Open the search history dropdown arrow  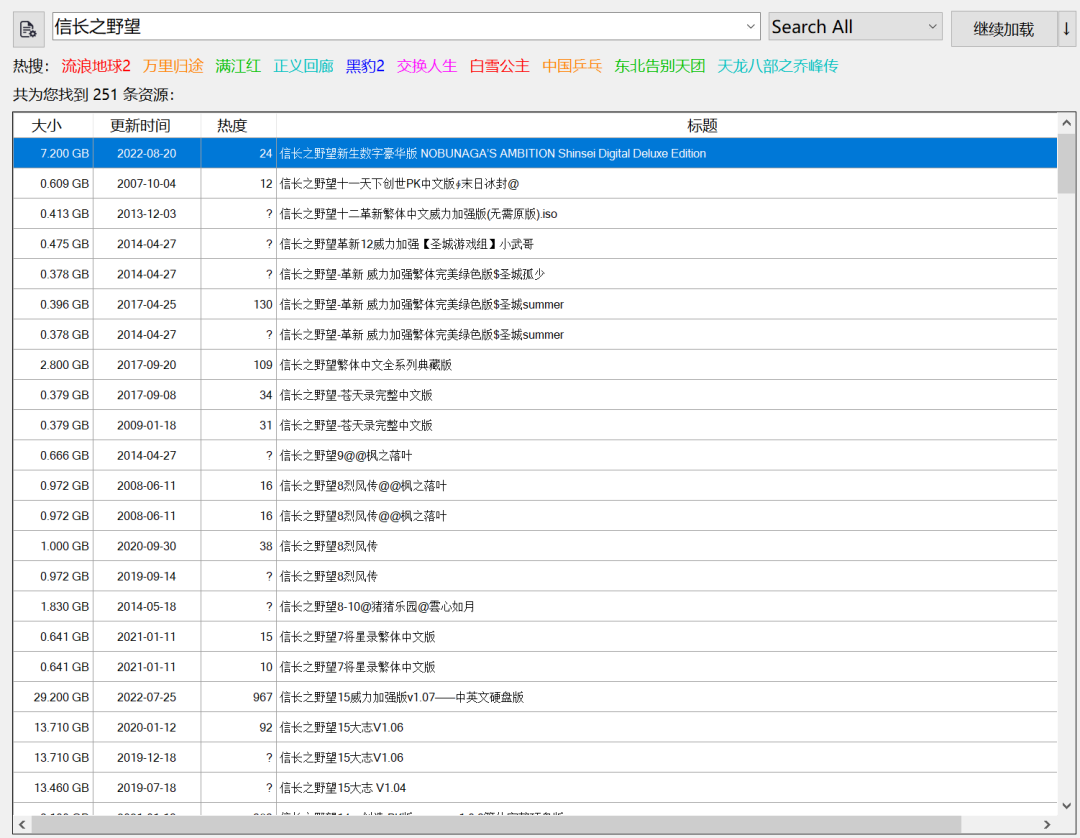tap(750, 27)
